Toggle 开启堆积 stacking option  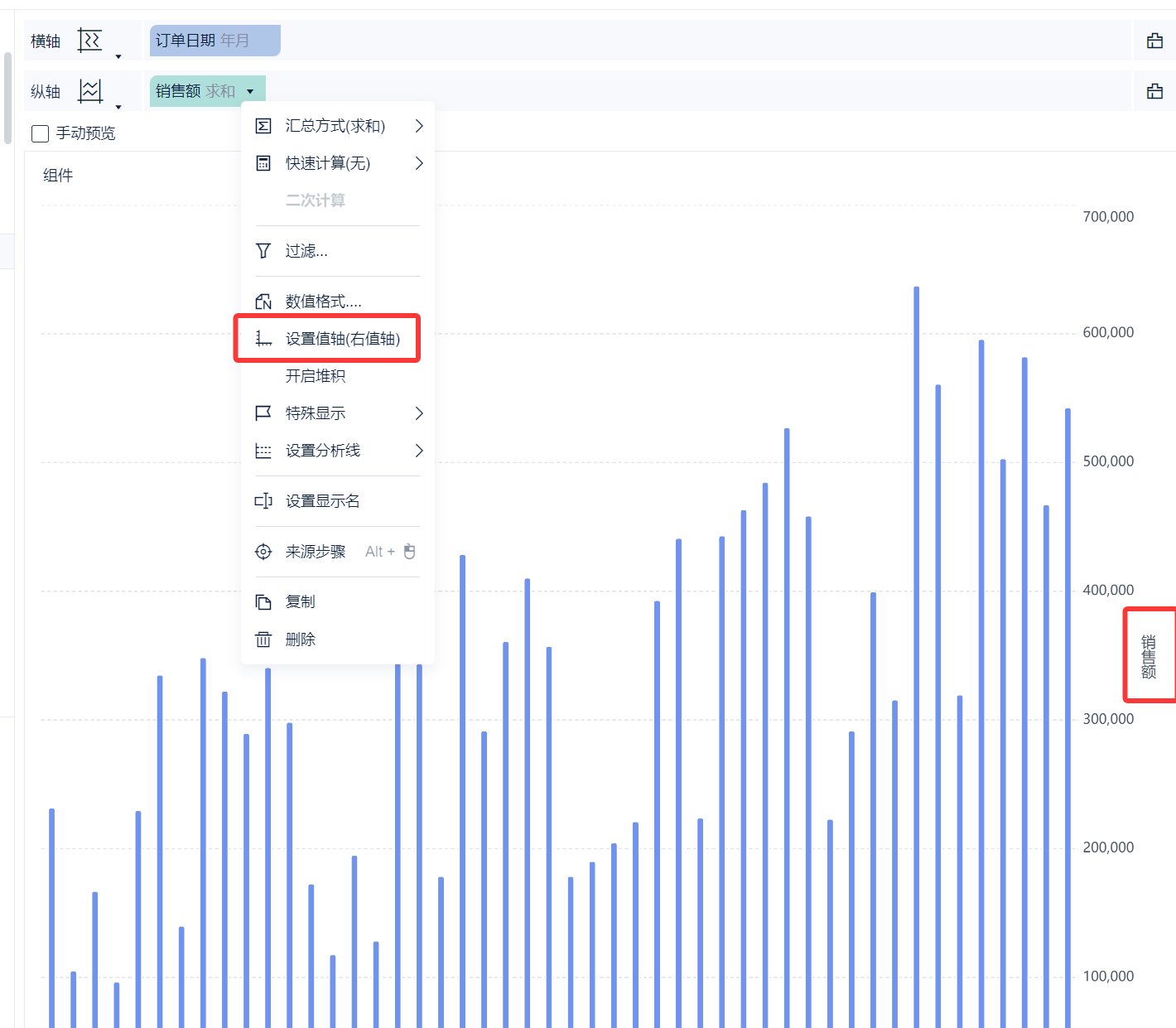click(316, 376)
